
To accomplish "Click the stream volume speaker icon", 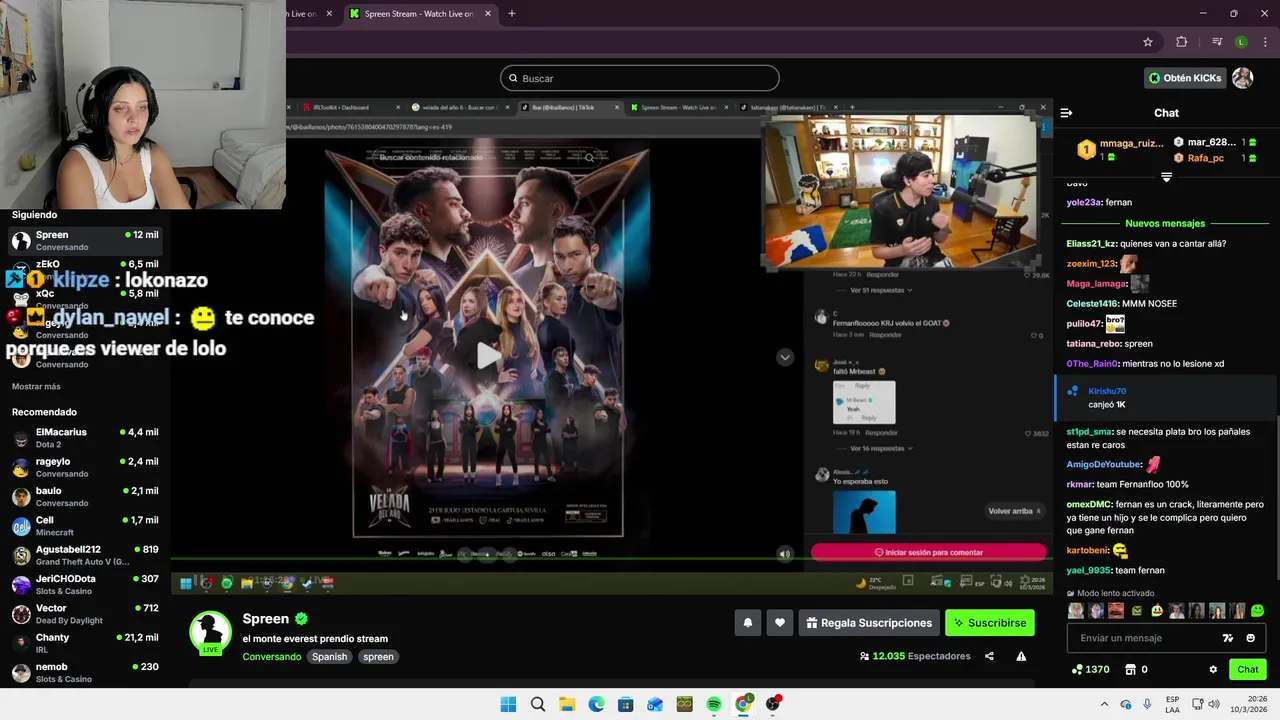I will tap(785, 553).
